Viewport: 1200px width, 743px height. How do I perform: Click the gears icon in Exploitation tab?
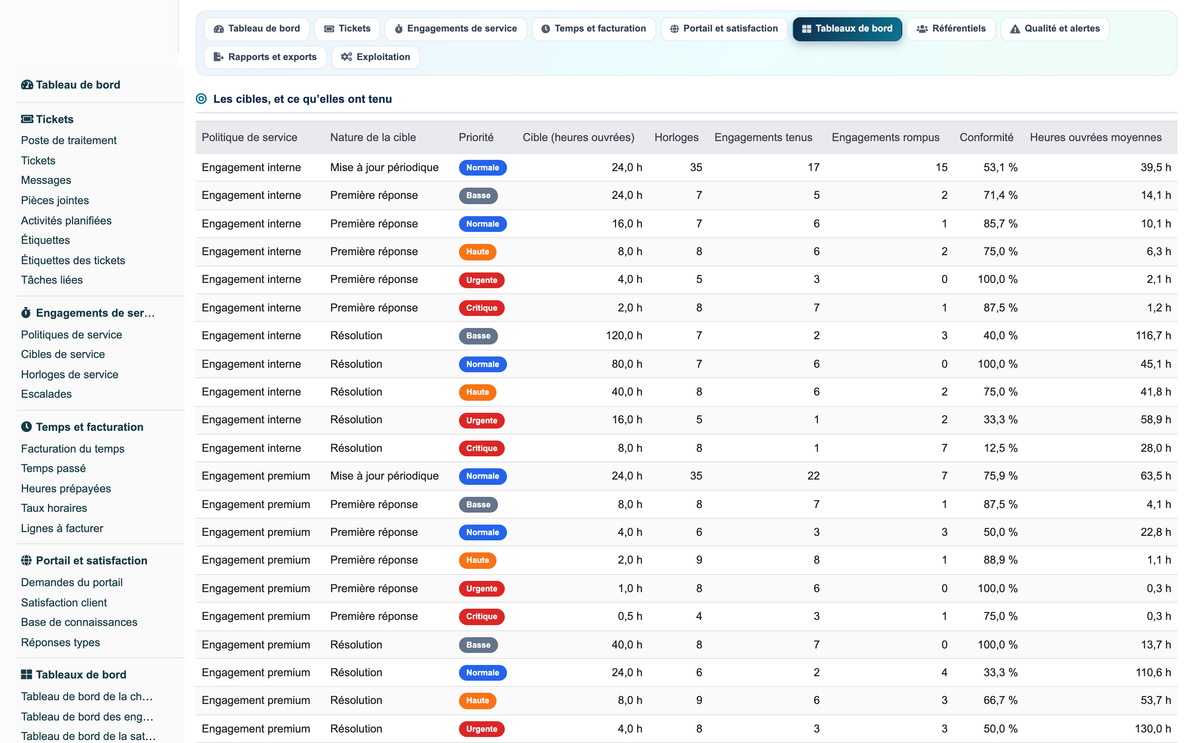pyautogui.click(x=346, y=57)
